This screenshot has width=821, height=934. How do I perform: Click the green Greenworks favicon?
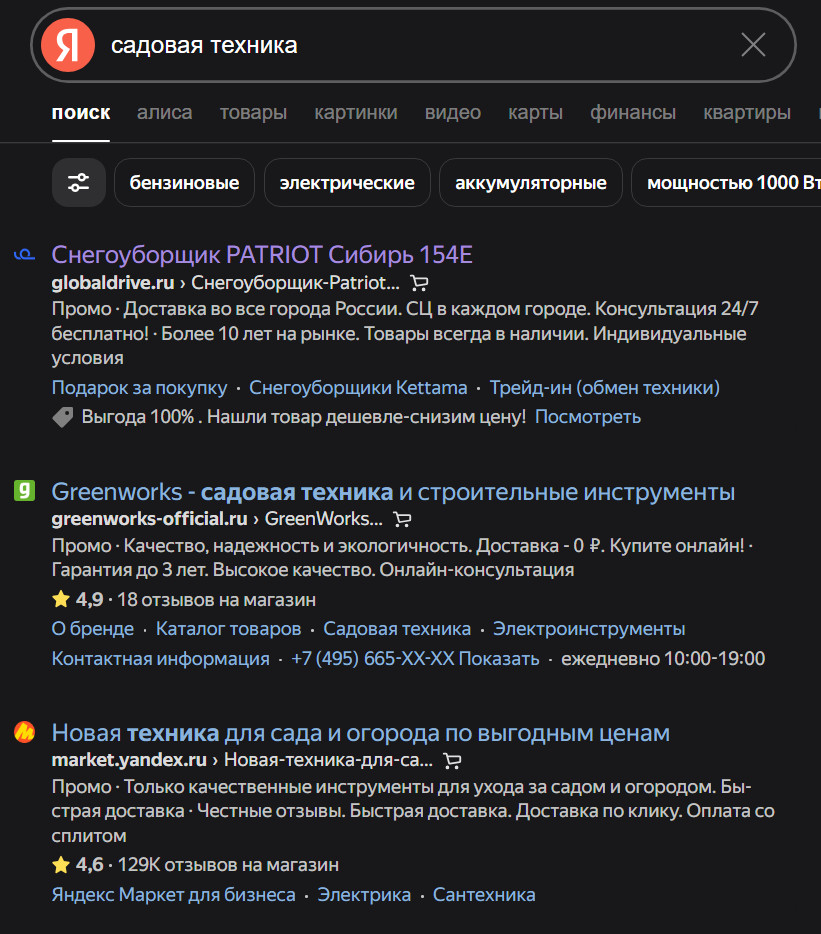click(x=24, y=491)
